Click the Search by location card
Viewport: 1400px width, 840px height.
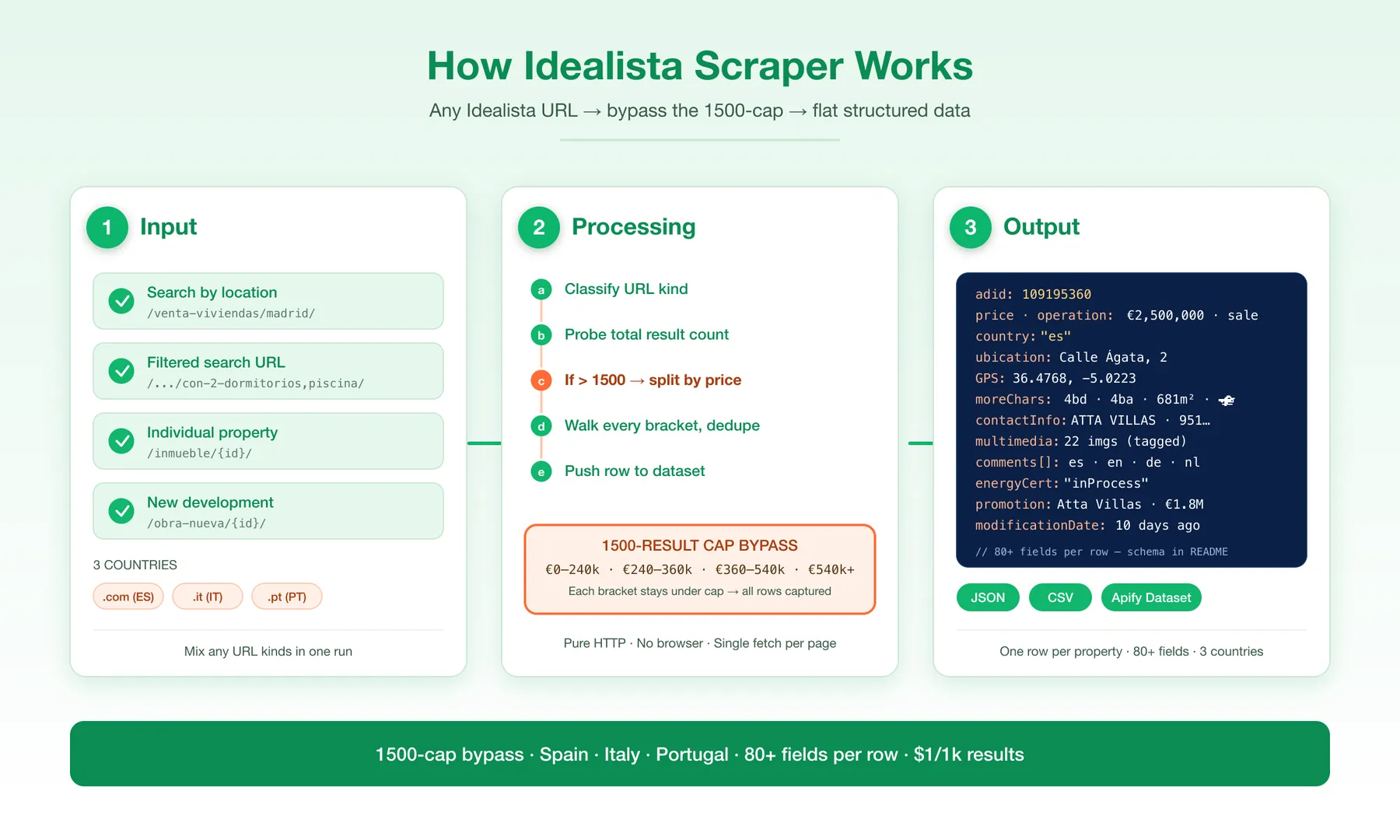click(268, 301)
